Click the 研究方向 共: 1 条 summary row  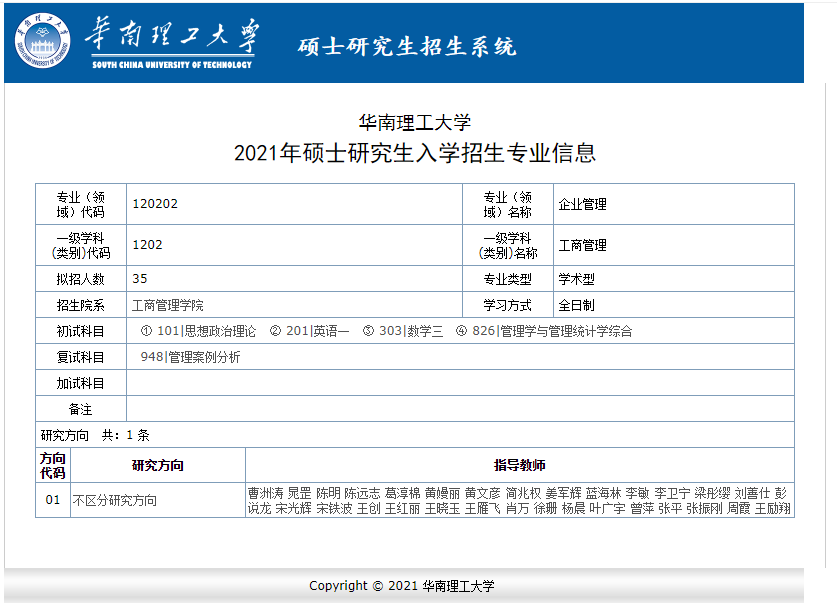click(415, 435)
